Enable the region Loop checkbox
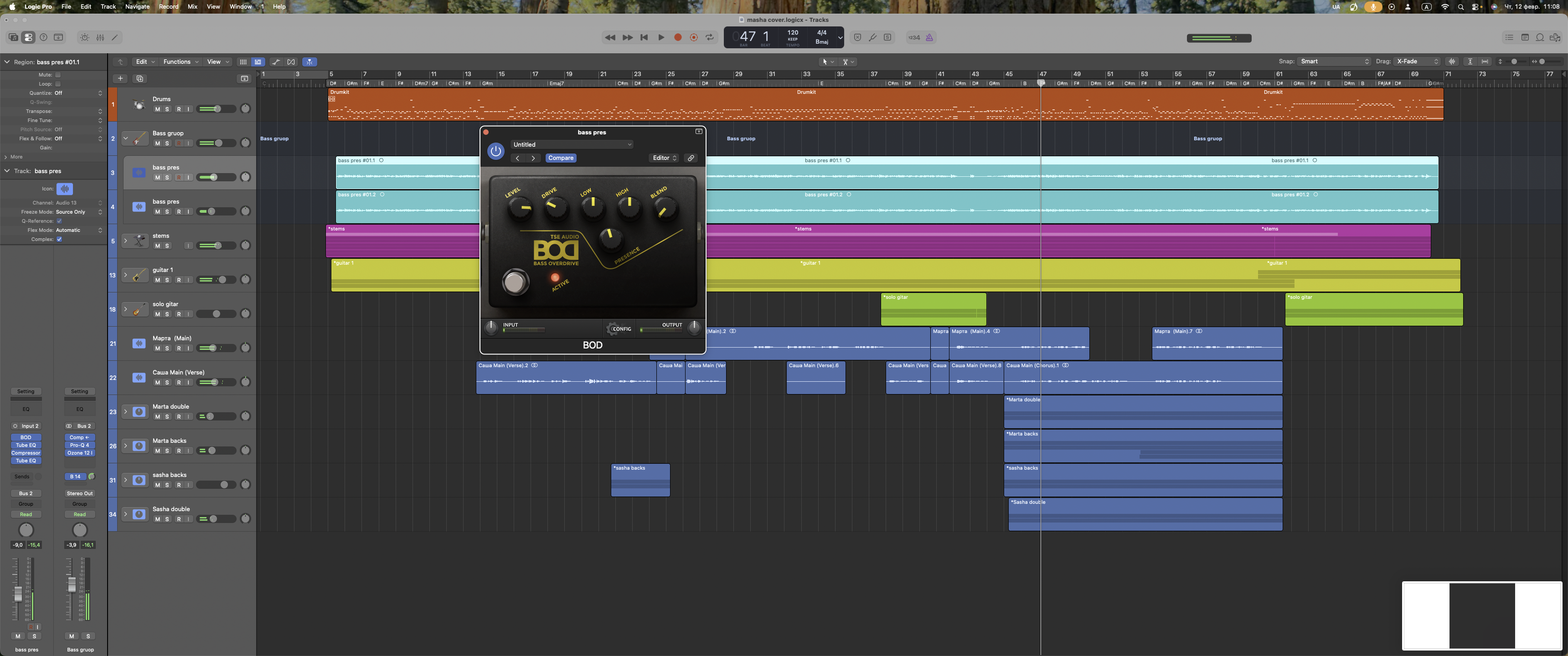 coord(58,84)
